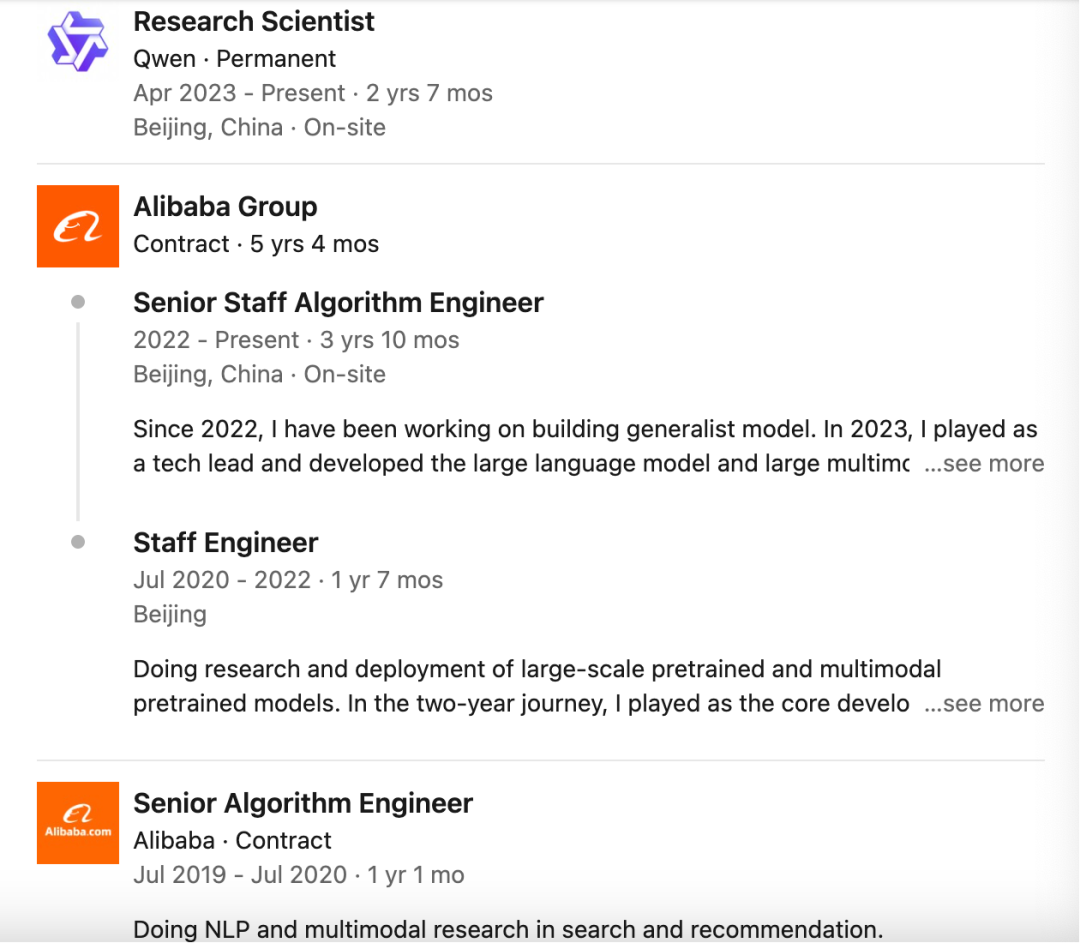Click the 'Contract · 5 yrs 4 mos' duration

click(x=256, y=244)
